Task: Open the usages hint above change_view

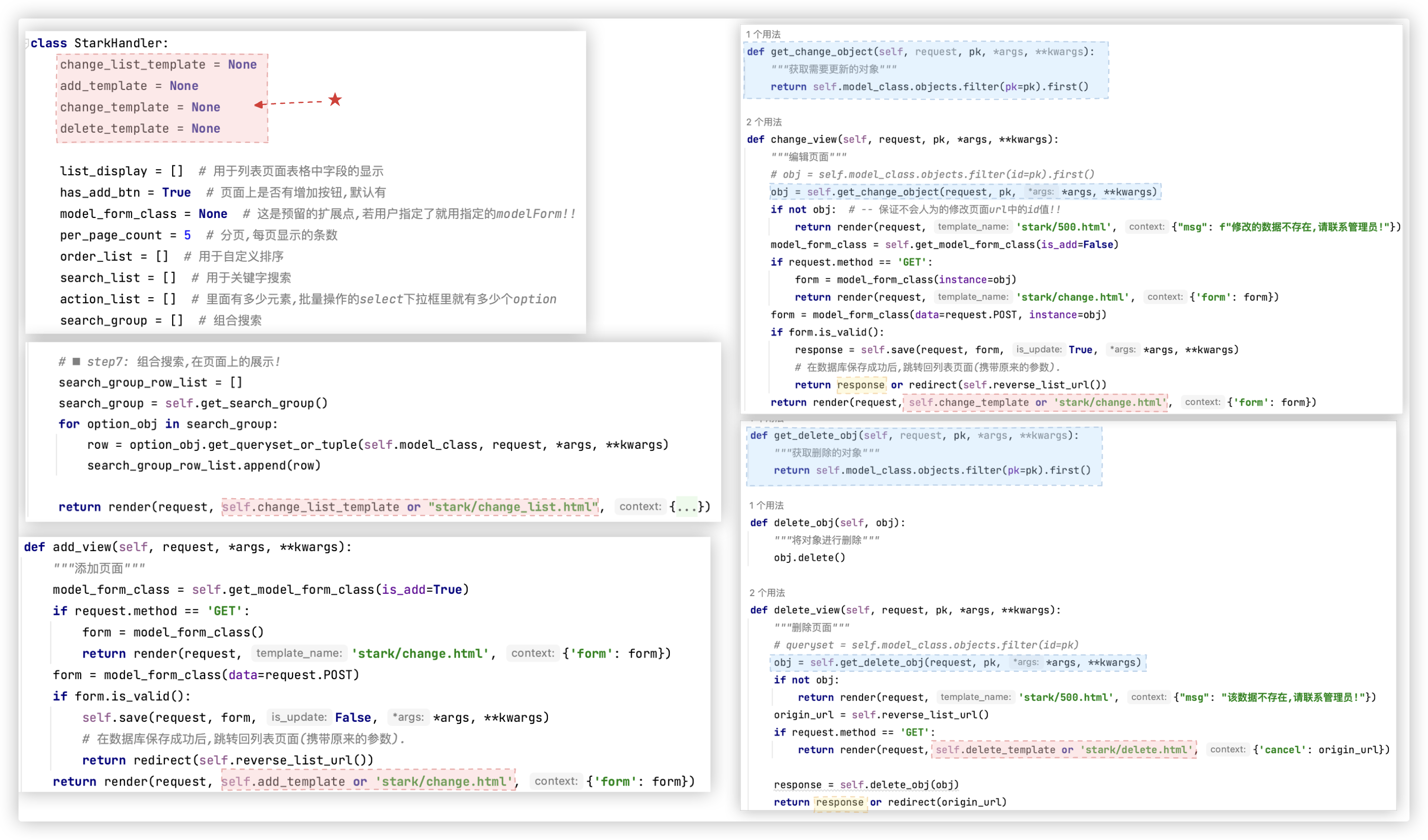Action: click(x=763, y=122)
